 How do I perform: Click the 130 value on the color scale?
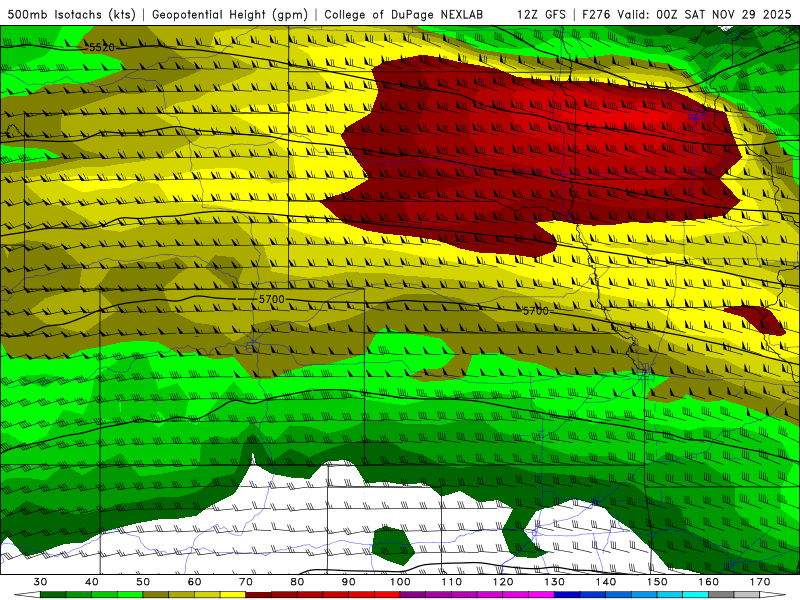555,582
